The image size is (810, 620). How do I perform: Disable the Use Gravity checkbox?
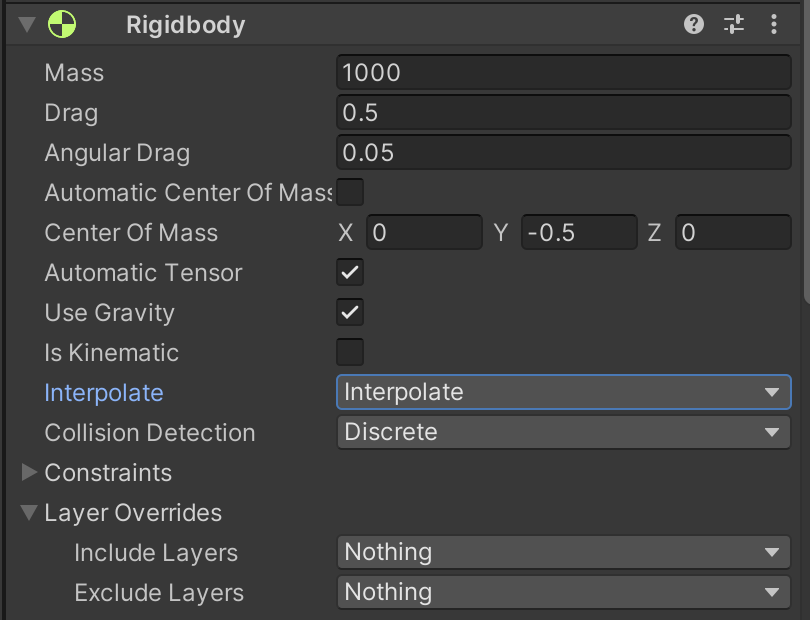click(350, 312)
